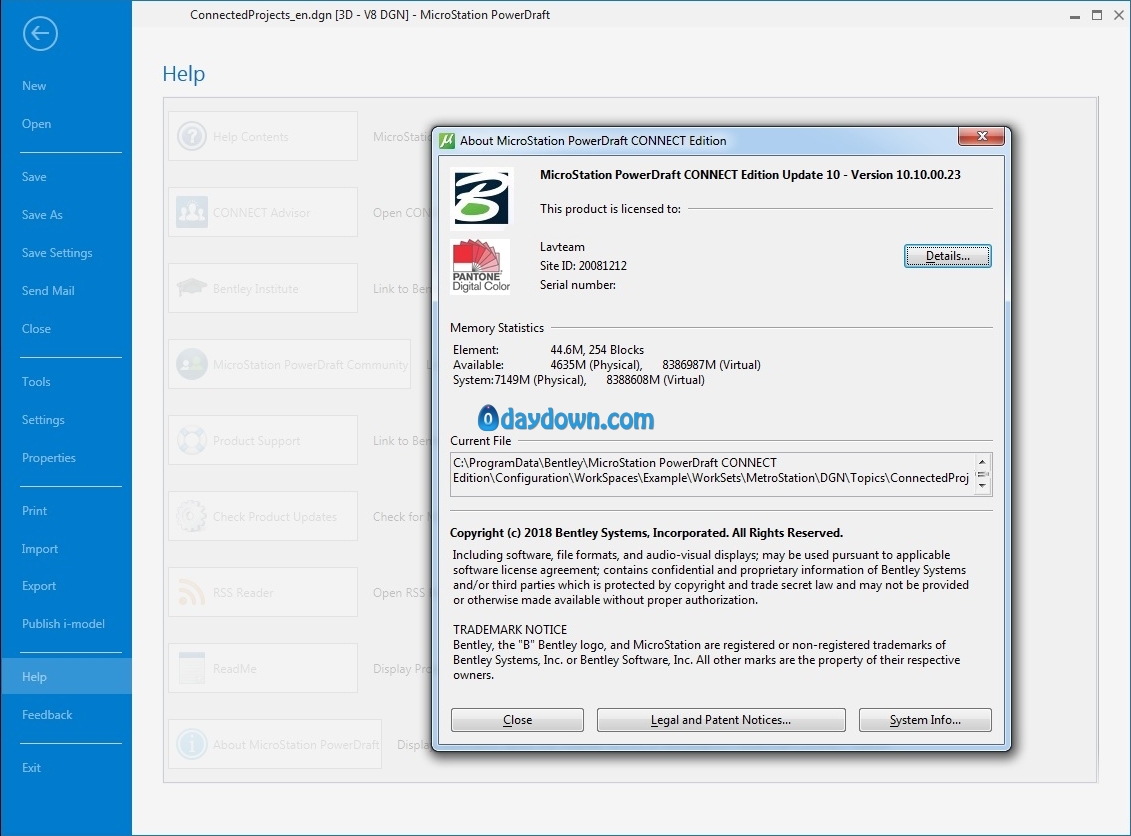The height and width of the screenshot is (836, 1131).
Task: Choose Save from the sidebar
Action: coord(34,177)
